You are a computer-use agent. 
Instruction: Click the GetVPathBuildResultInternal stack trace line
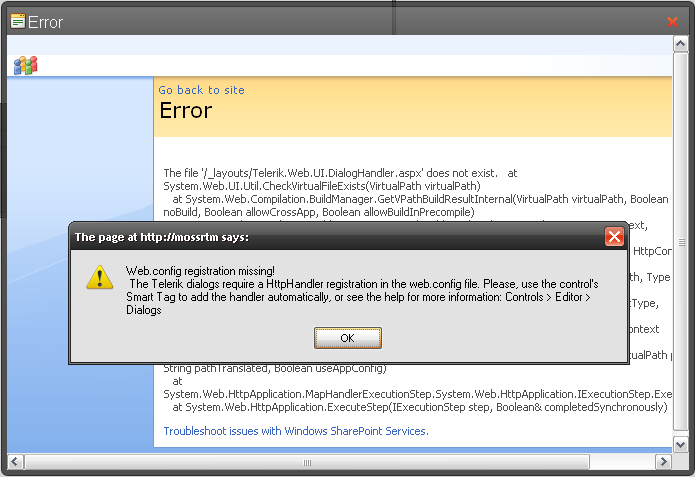[420, 199]
